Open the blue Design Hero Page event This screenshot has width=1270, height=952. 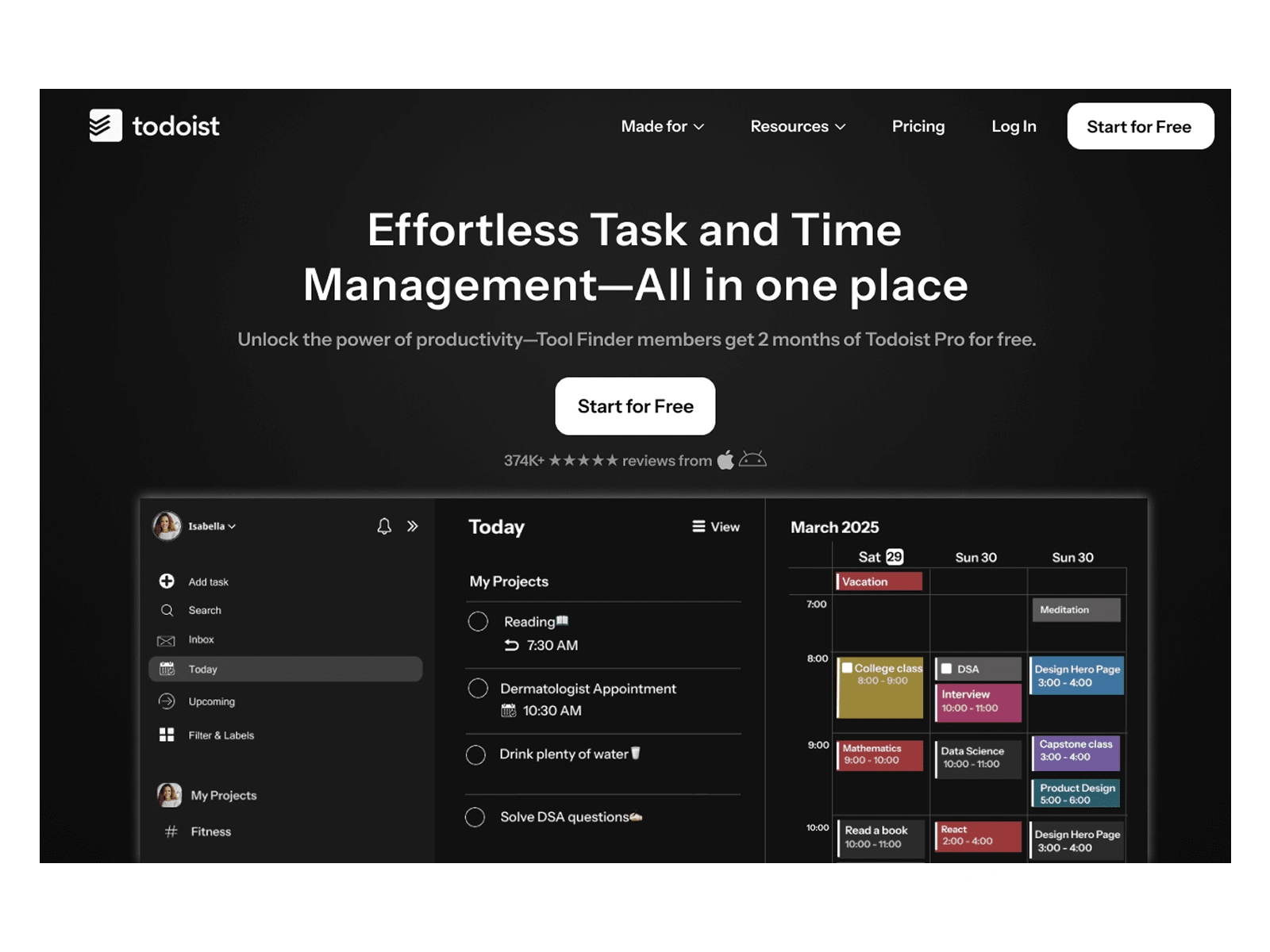tap(1077, 676)
